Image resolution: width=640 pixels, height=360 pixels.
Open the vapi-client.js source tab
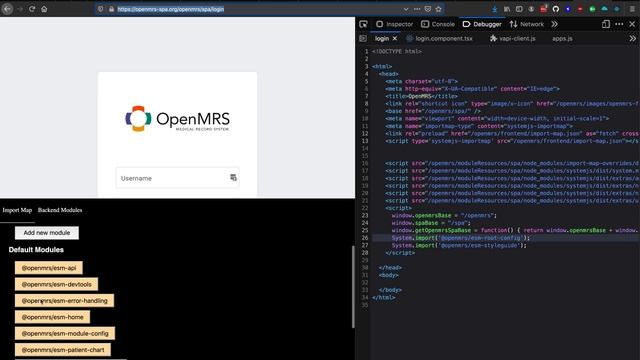513,38
